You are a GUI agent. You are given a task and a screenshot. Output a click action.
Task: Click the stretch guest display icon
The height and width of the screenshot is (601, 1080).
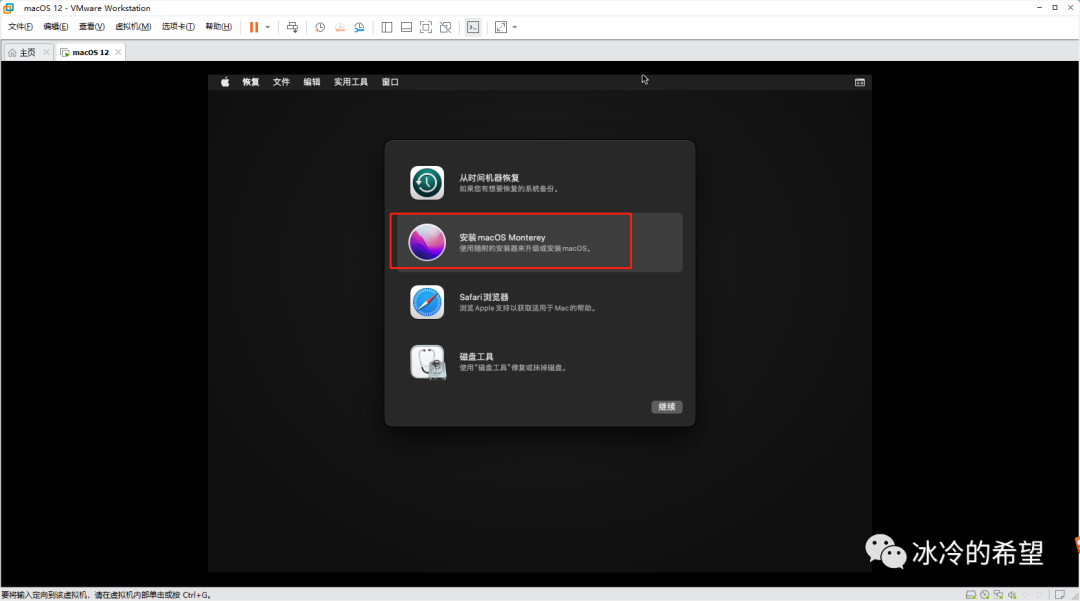[501, 27]
